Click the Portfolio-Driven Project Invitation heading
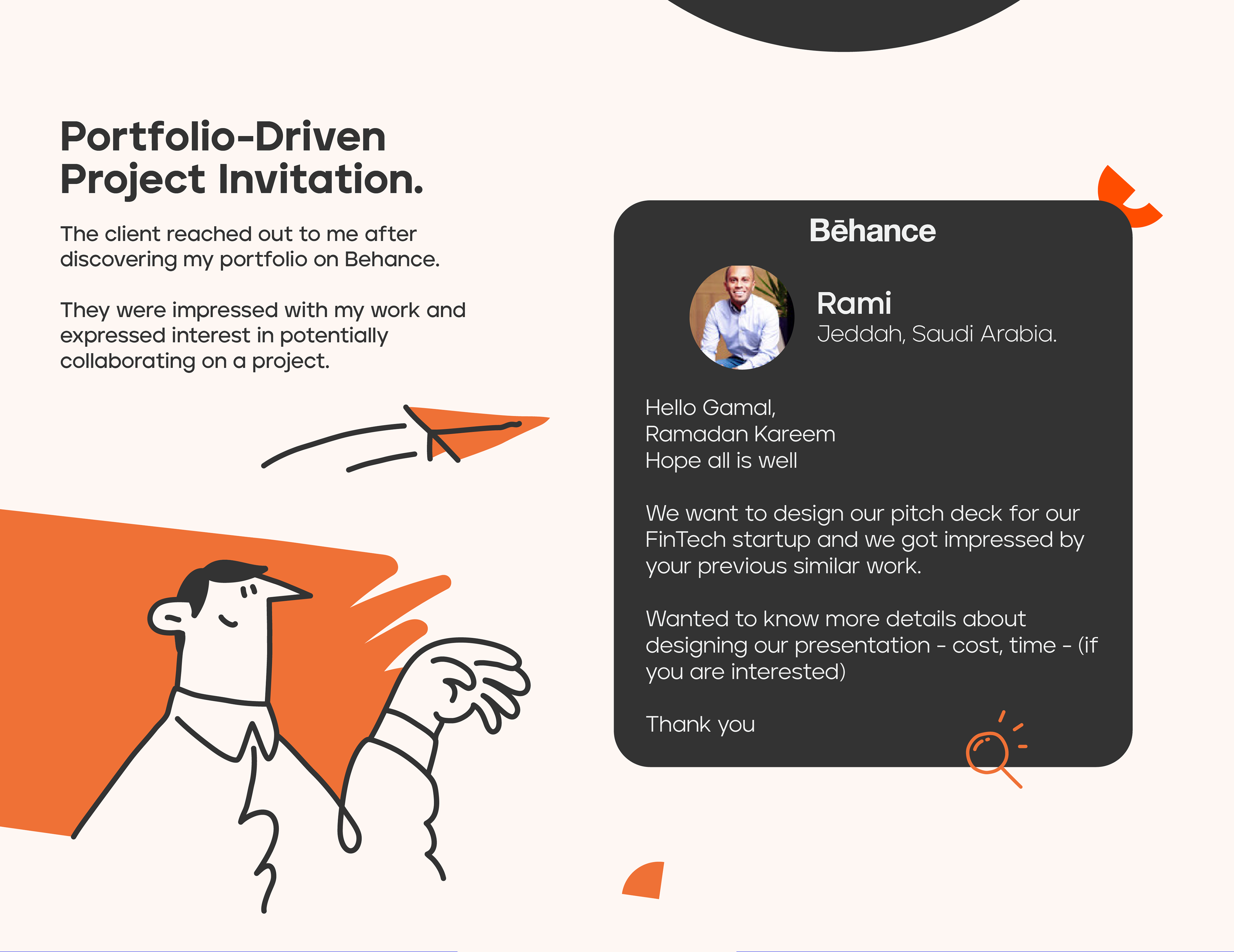Viewport: 1234px width, 952px height. point(242,158)
